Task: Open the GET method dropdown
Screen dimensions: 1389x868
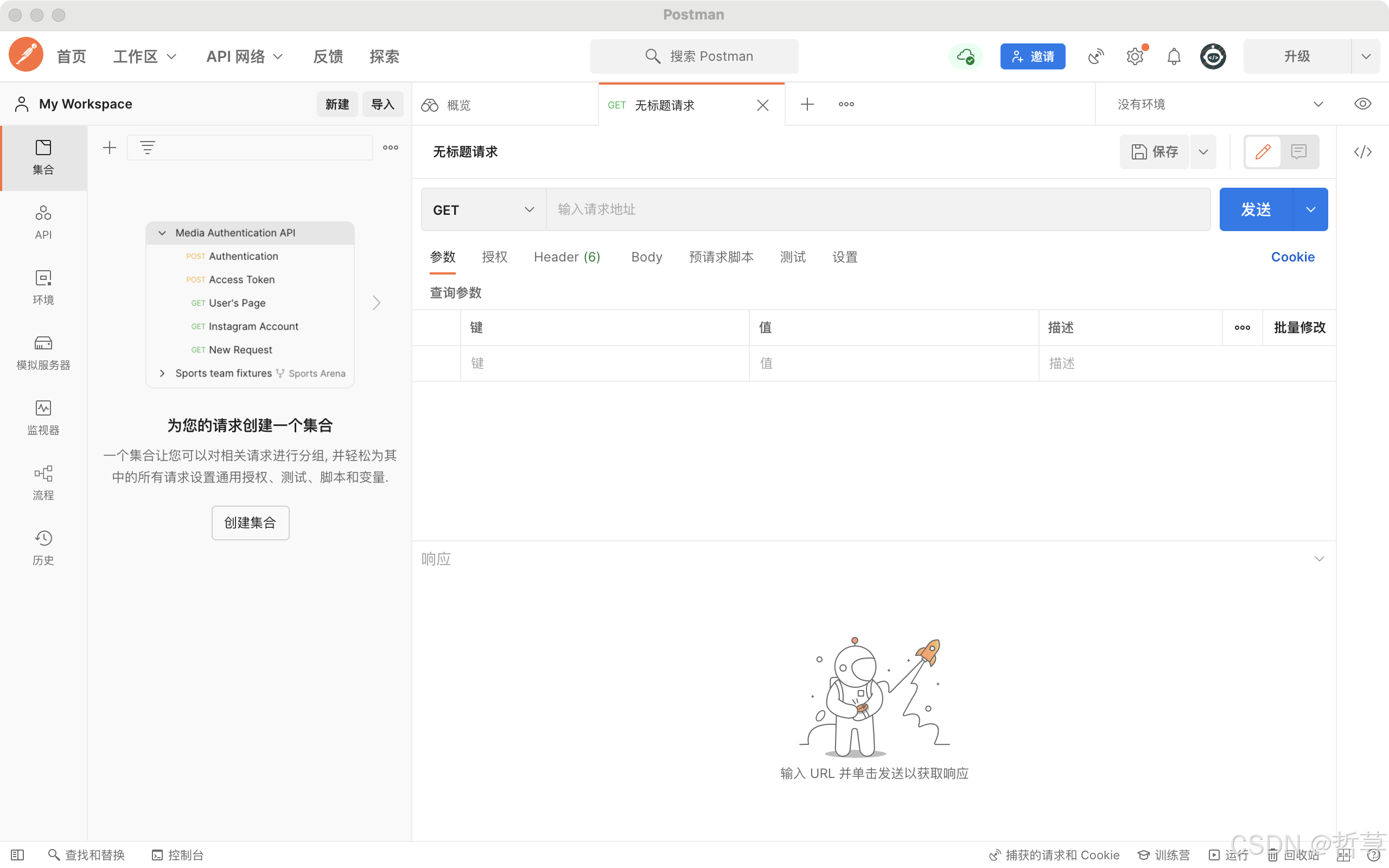Action: point(483,209)
